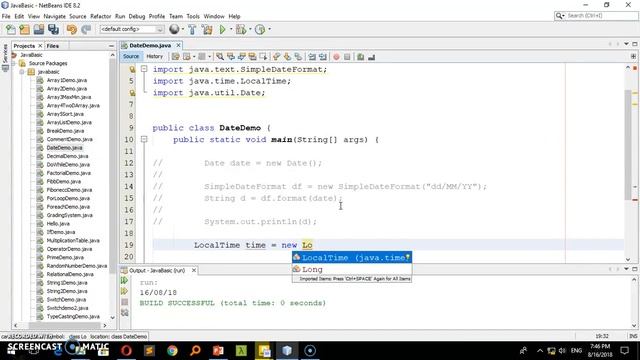Click the Undo toolbar icon
Screen dimensions: 640x360
tap(72, 29)
